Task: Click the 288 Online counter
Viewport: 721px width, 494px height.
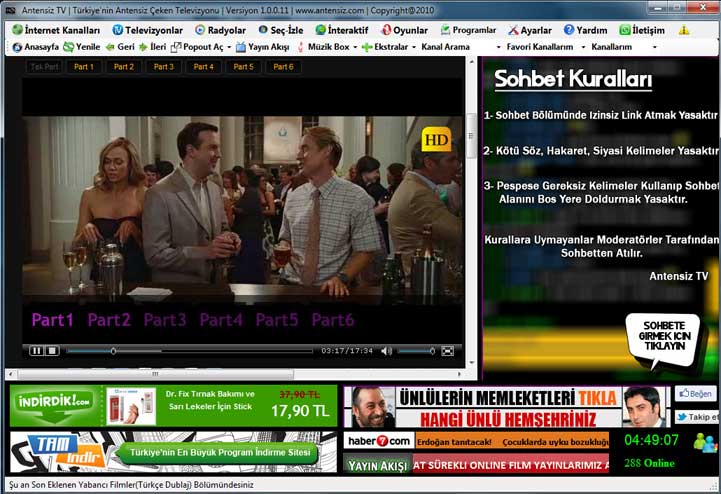Action: [649, 463]
